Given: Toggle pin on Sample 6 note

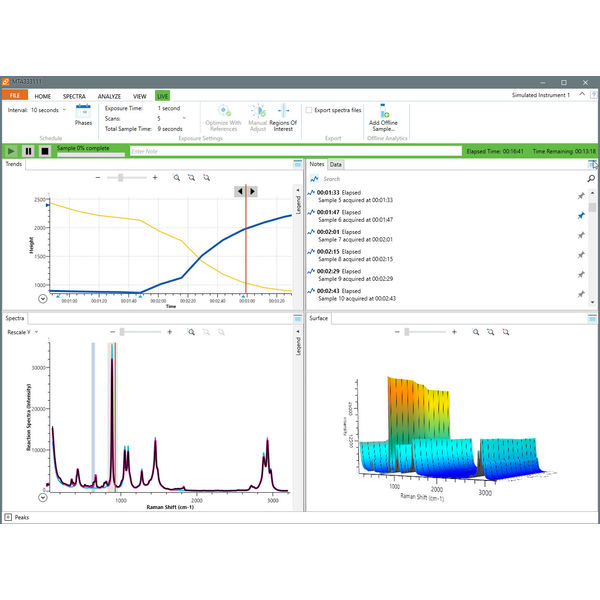Looking at the screenshot, I should 580,215.
